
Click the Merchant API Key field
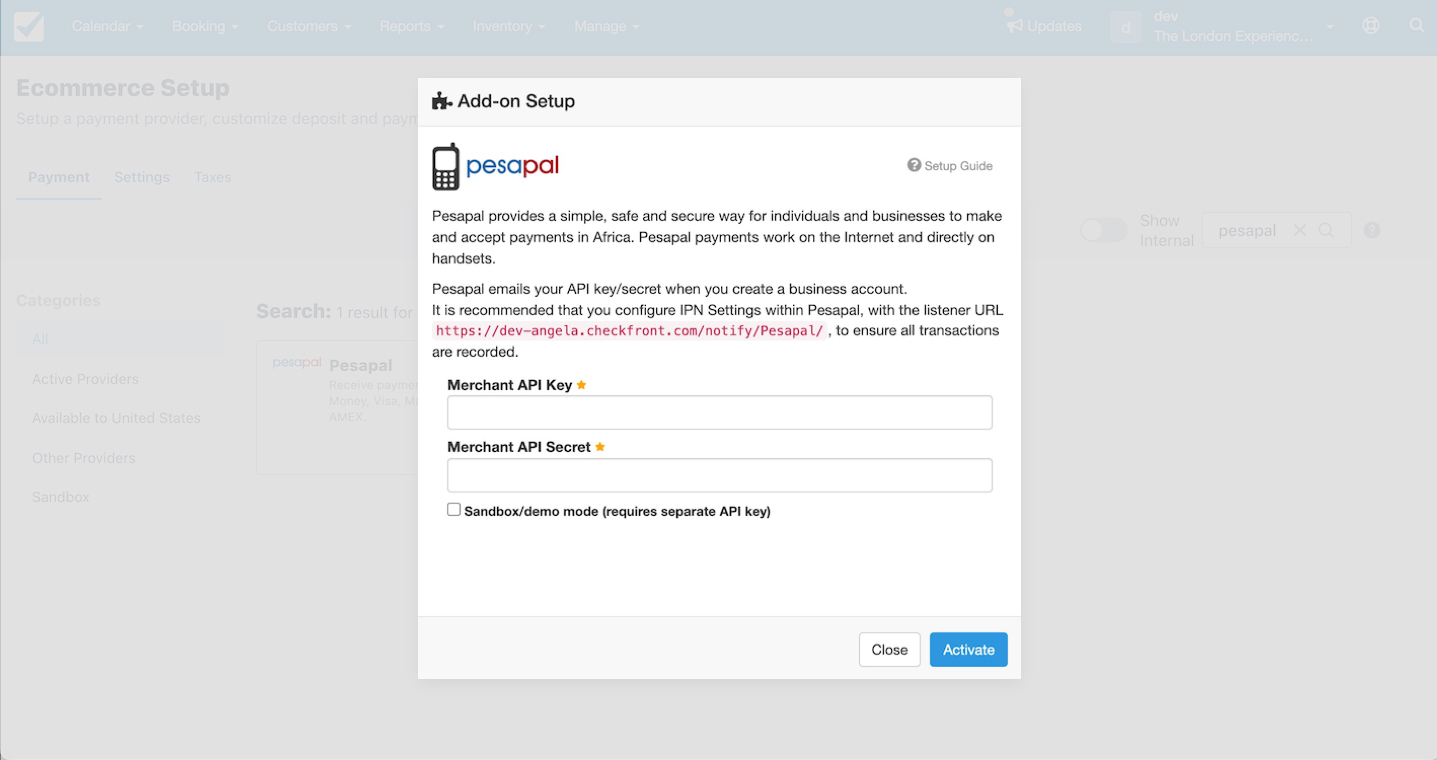click(x=720, y=412)
